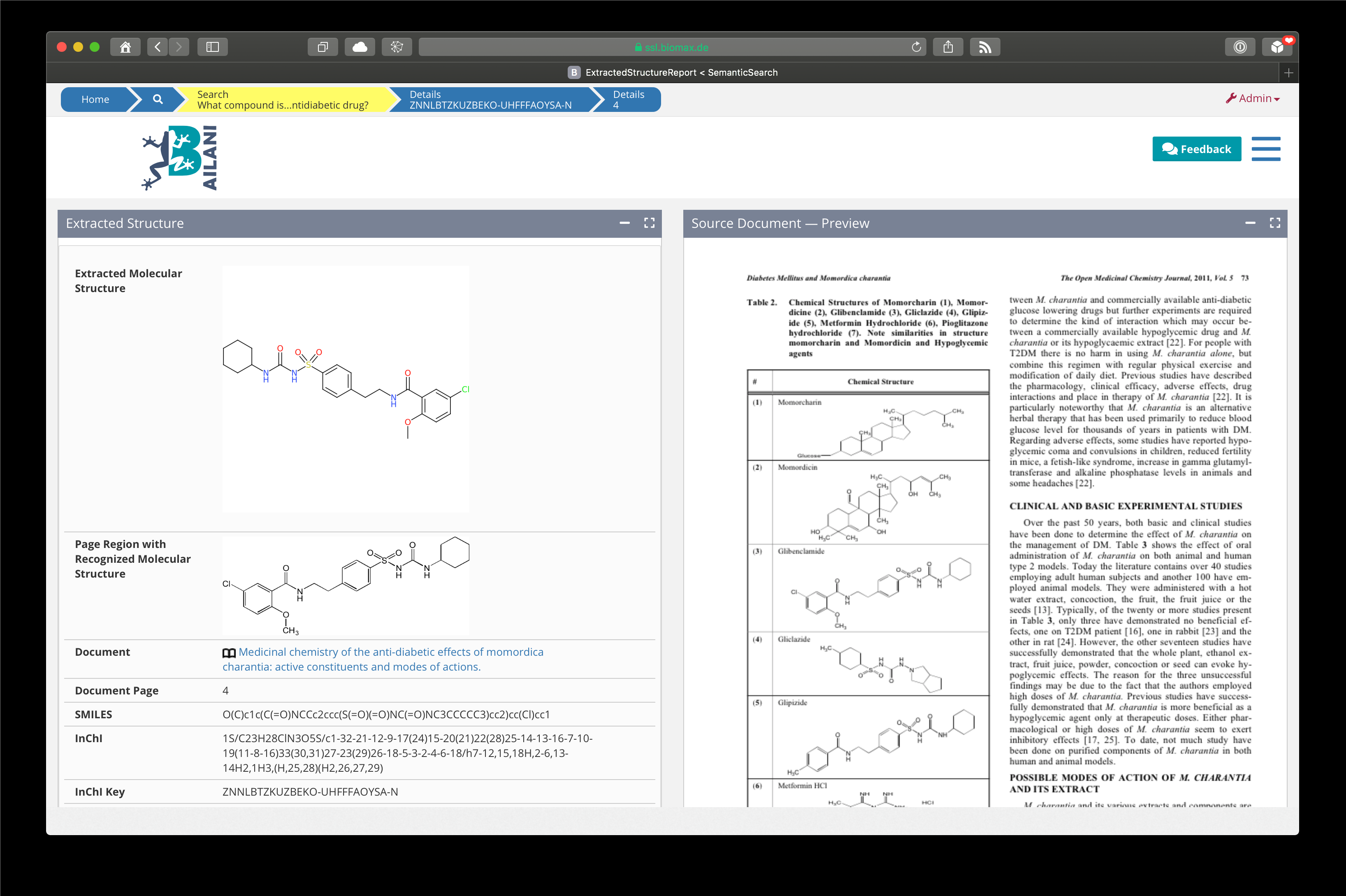The image size is (1346, 896).
Task: Click the 'SMILES' row label
Action: click(93, 714)
